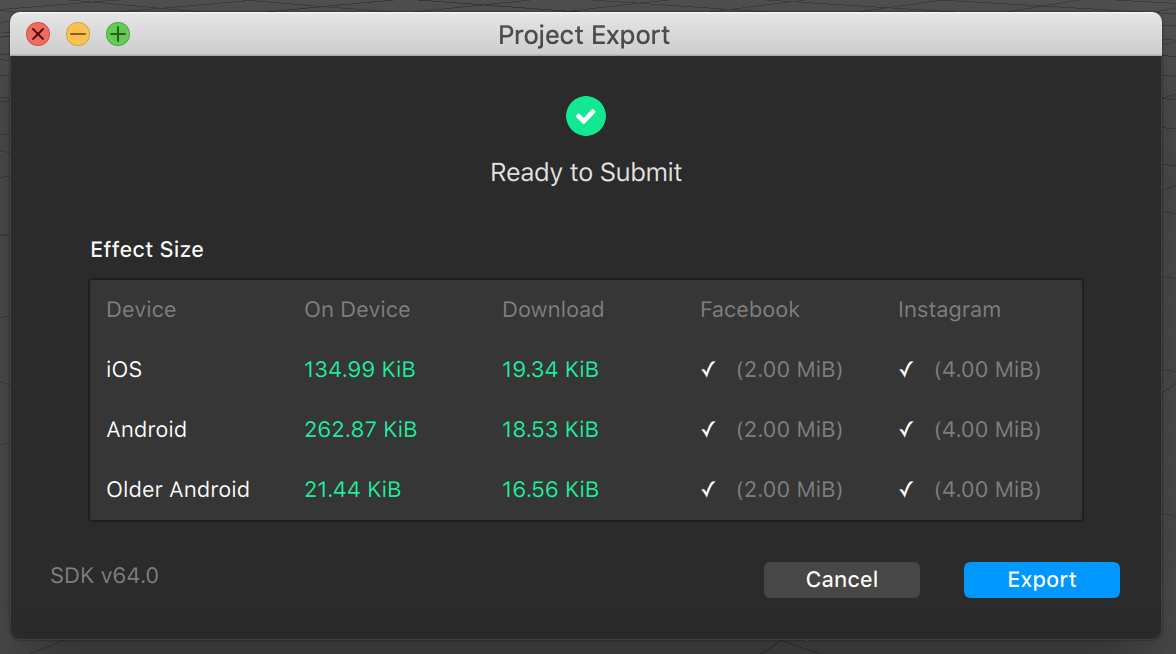The width and height of the screenshot is (1176, 654).
Task: Click the green Ready to Submit checkmark icon
Action: click(x=586, y=116)
